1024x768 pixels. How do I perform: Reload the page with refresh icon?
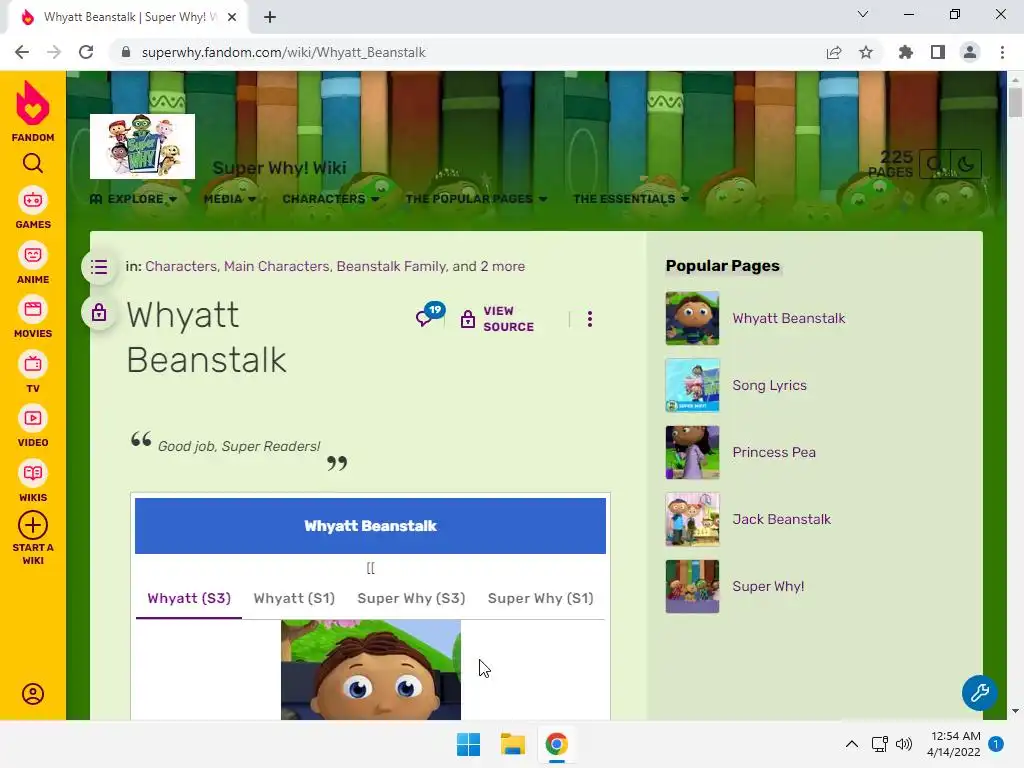pyautogui.click(x=86, y=52)
